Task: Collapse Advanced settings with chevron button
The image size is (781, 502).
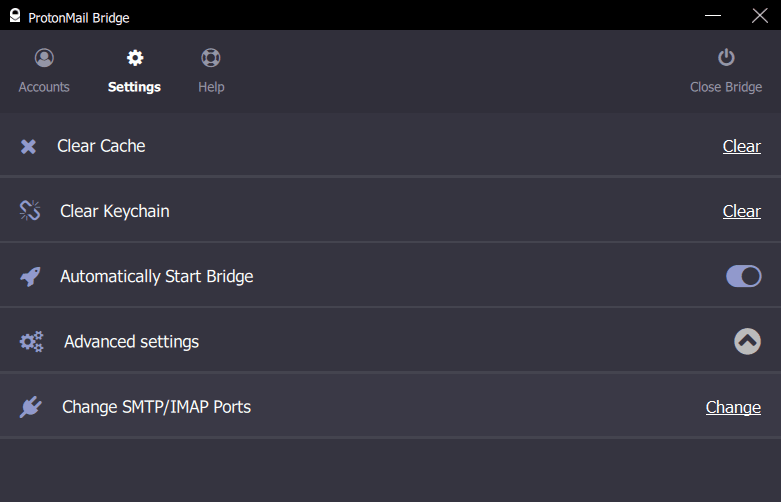Action: point(747,342)
